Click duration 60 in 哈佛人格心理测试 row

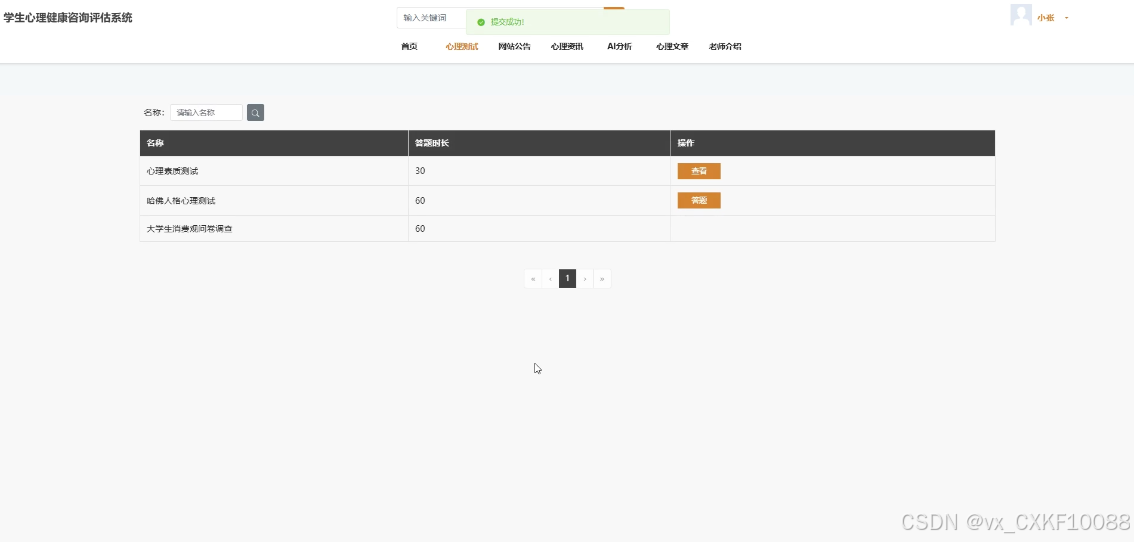click(x=420, y=200)
